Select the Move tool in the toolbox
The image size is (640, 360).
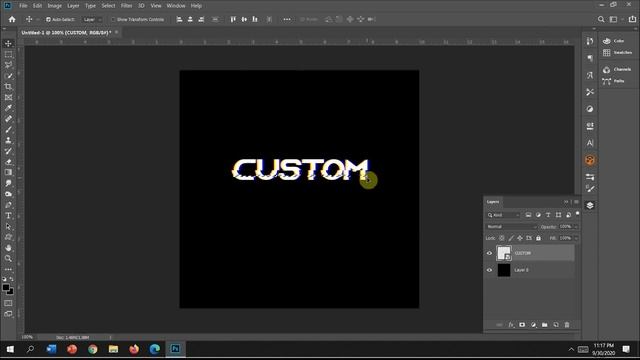[x=8, y=43]
